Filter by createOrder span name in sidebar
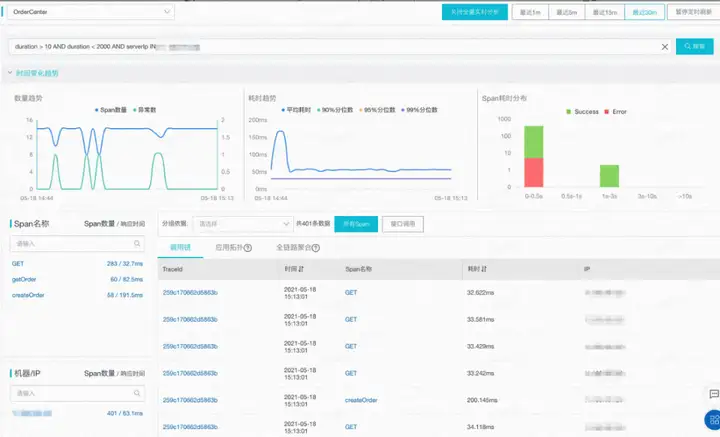The width and height of the screenshot is (720, 437). [28, 295]
